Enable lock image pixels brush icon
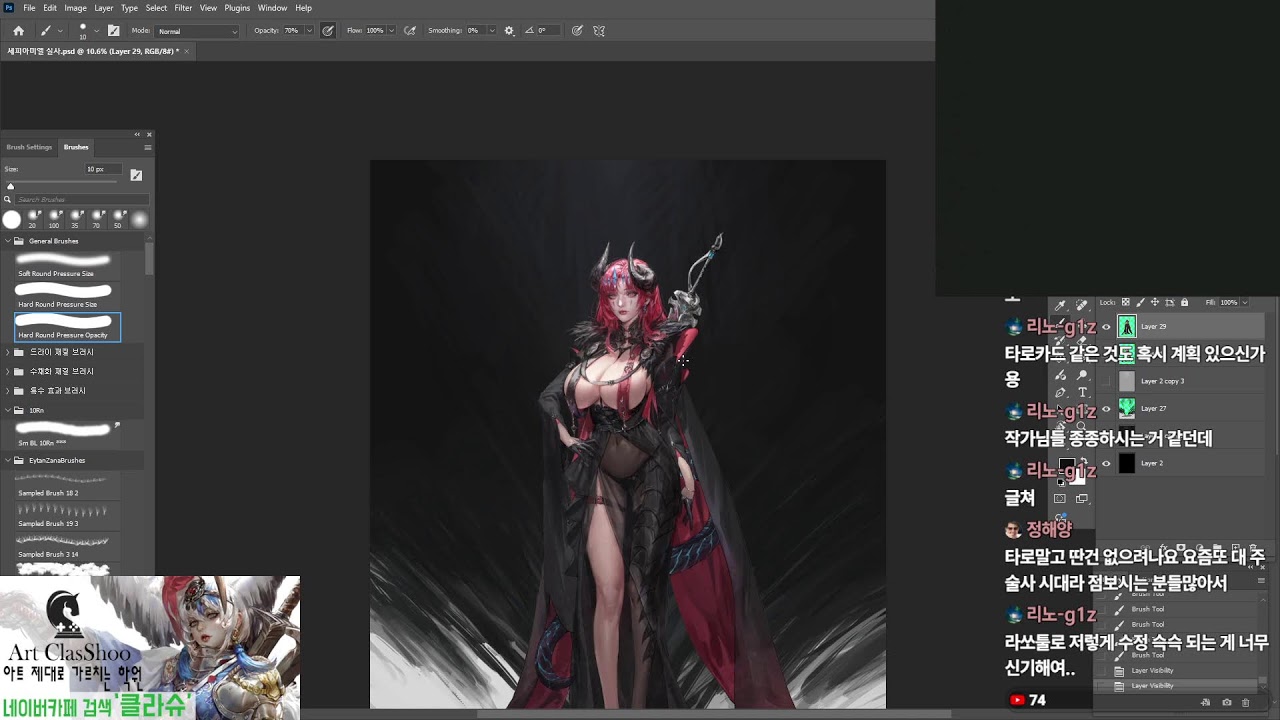This screenshot has width=1280, height=720. (1140, 302)
